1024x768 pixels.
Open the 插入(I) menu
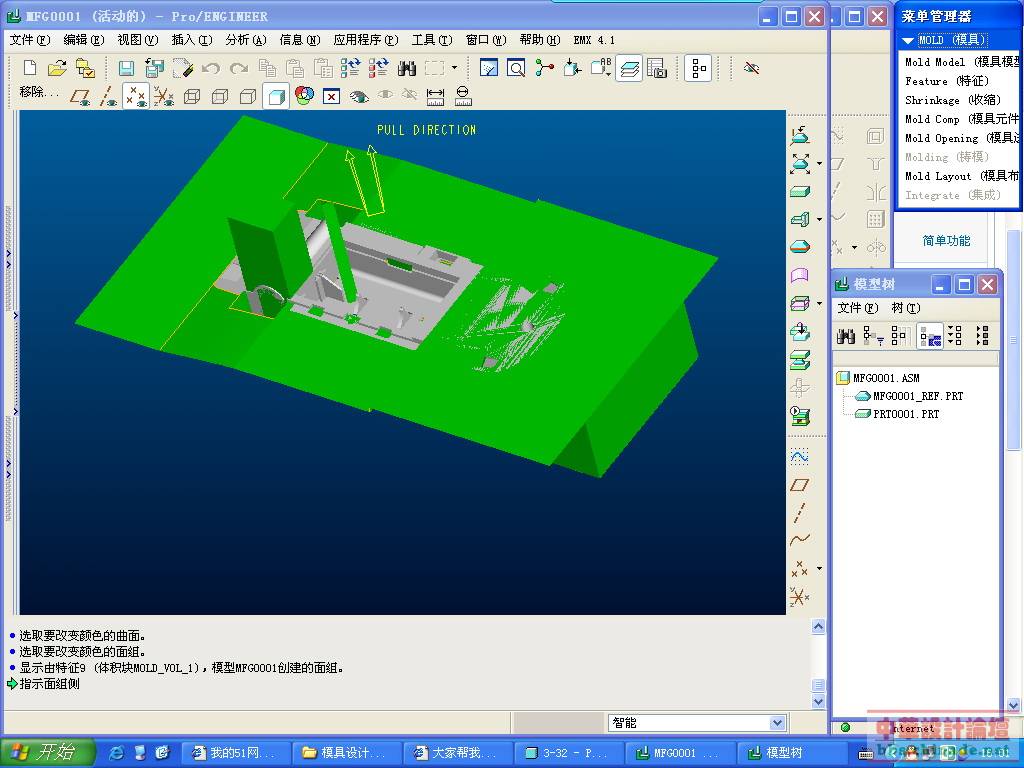(192, 40)
